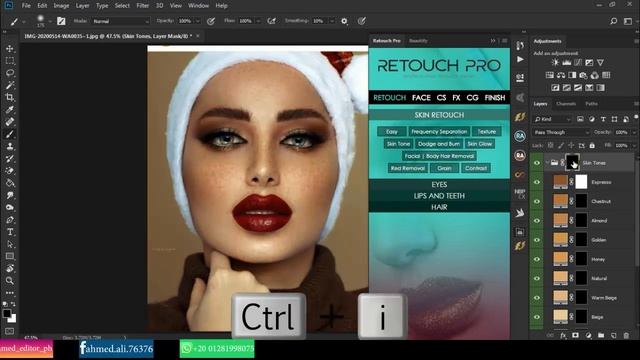The width and height of the screenshot is (640, 360).
Task: Add a Brightness/Contrast adjustment
Action: [555, 62]
